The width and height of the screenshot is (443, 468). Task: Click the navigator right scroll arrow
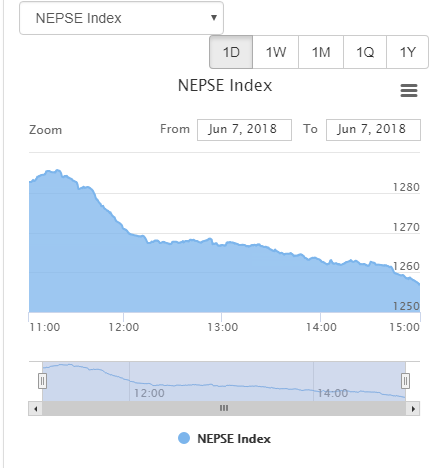point(413,408)
